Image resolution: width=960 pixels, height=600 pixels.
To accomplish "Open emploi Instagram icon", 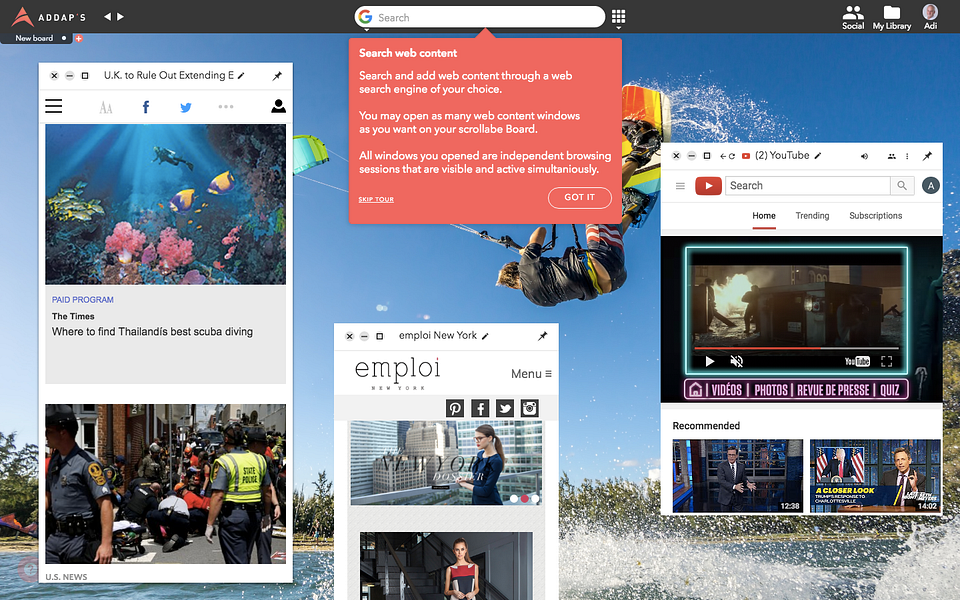I will 530,408.
